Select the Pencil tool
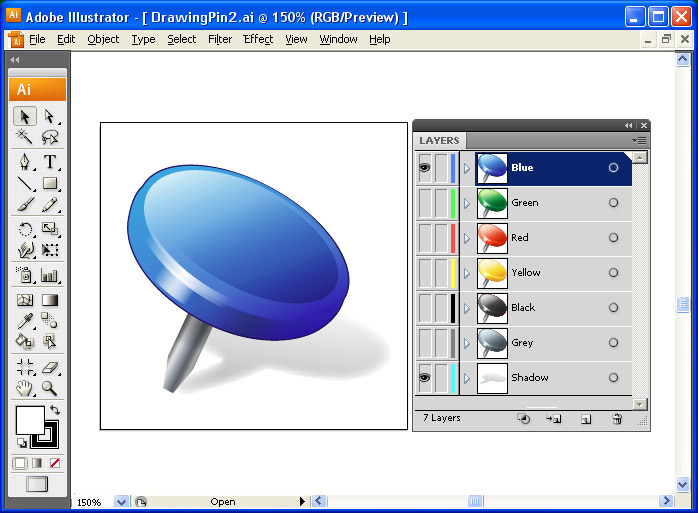The height and width of the screenshot is (513, 698). 49,204
